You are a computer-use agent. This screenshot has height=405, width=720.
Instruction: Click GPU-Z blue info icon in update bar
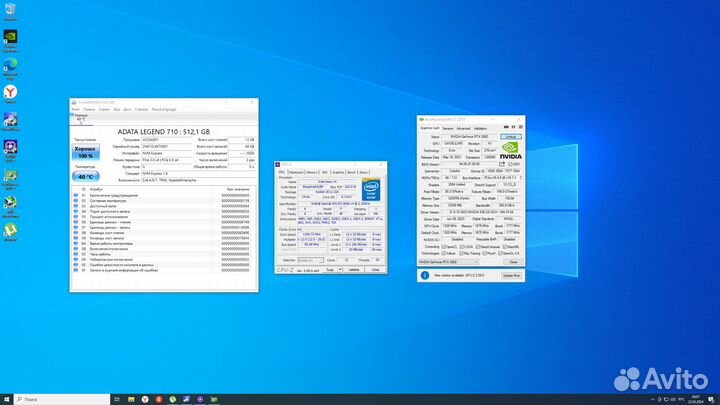(425, 275)
